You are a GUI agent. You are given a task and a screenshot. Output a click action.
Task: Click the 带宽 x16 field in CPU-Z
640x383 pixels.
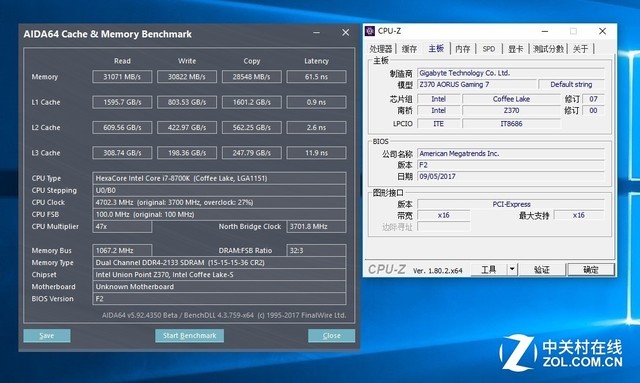pyautogui.click(x=443, y=215)
